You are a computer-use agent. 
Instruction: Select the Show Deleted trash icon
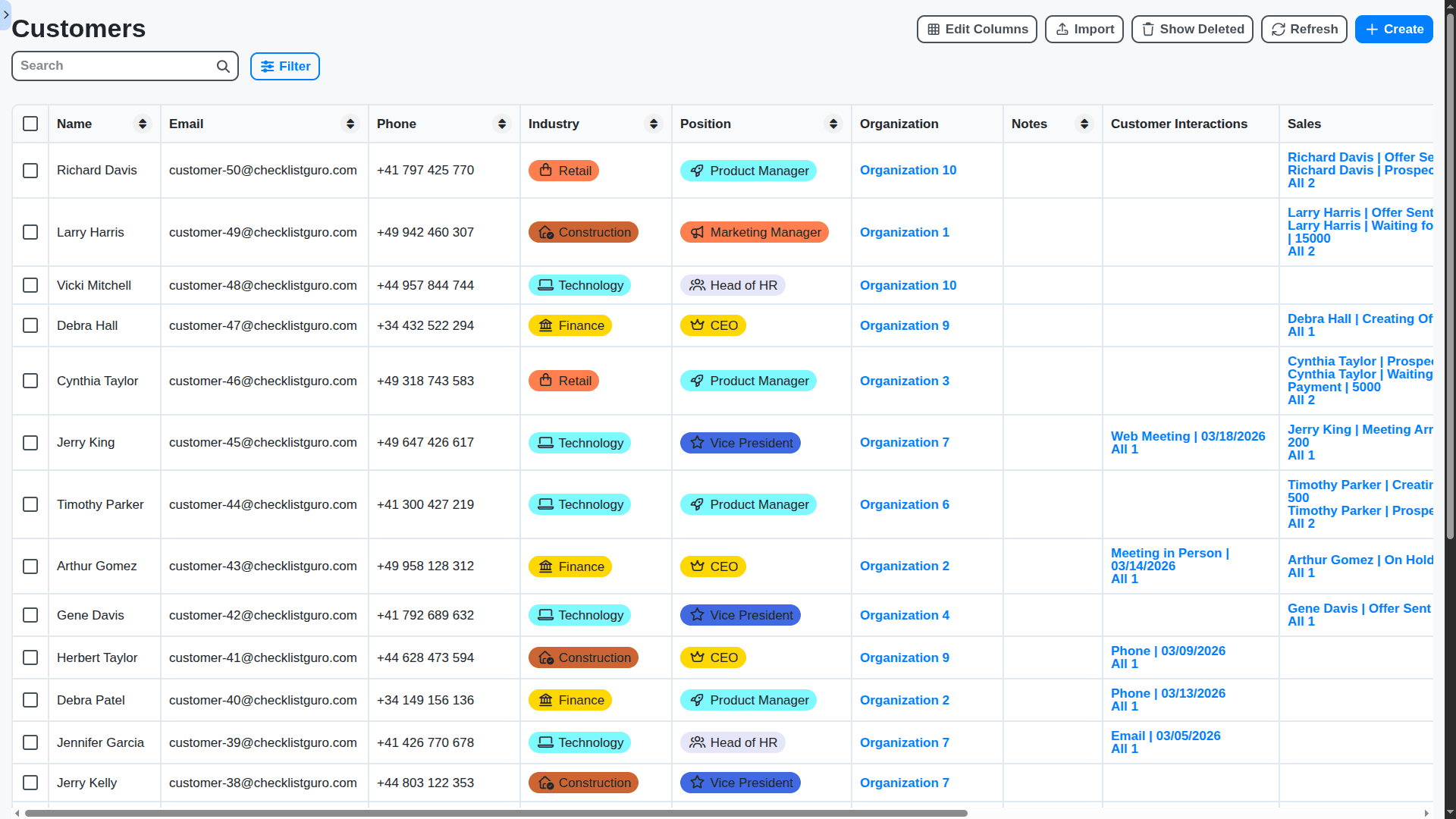[x=1147, y=29]
